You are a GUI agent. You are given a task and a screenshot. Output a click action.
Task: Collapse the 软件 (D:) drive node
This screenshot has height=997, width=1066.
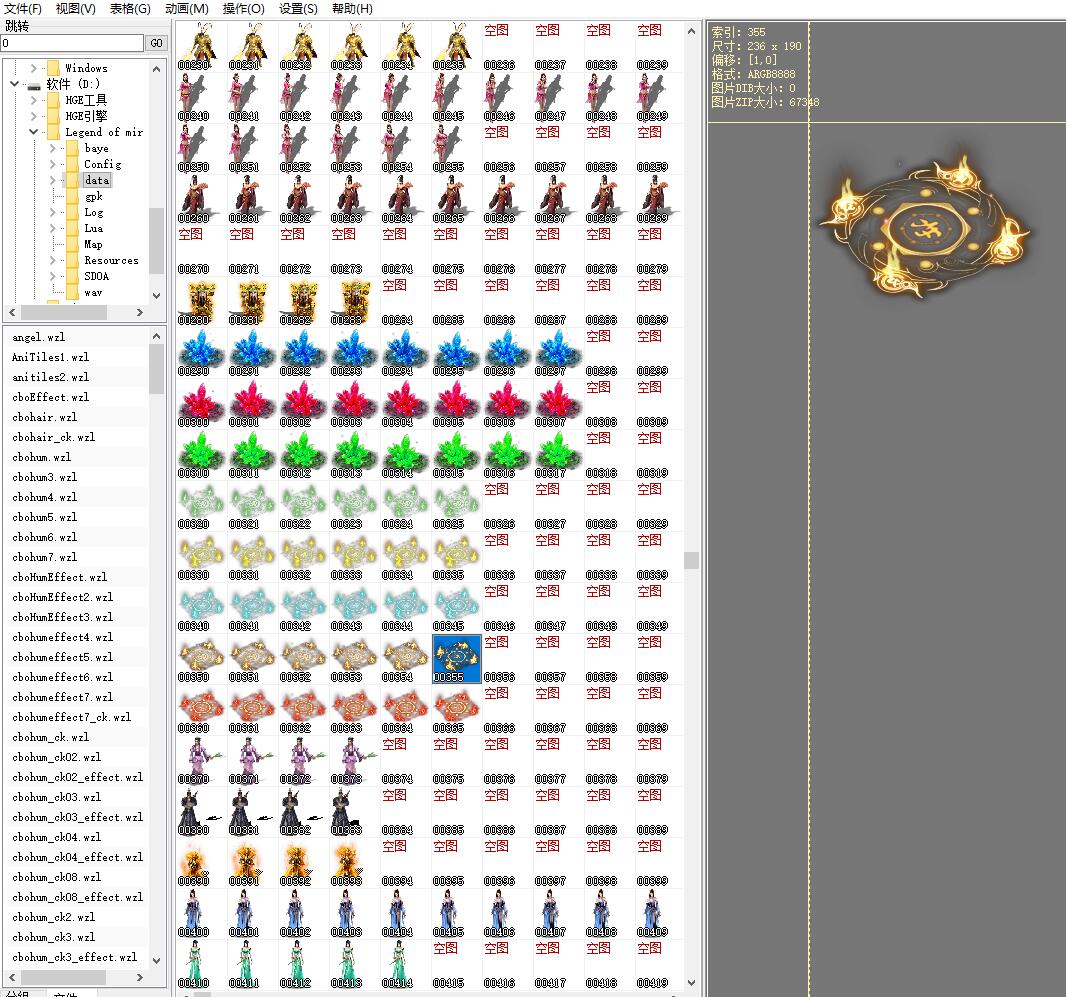pyautogui.click(x=15, y=84)
